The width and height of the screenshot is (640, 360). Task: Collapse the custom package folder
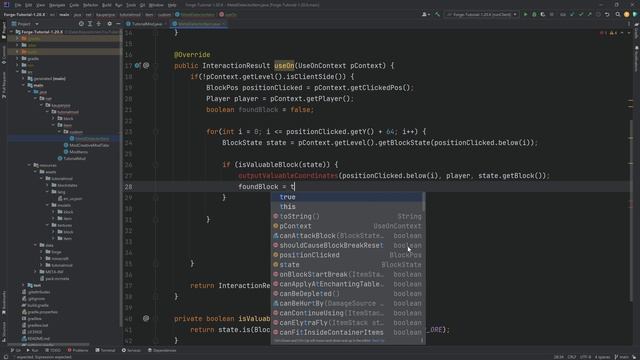click(59, 132)
